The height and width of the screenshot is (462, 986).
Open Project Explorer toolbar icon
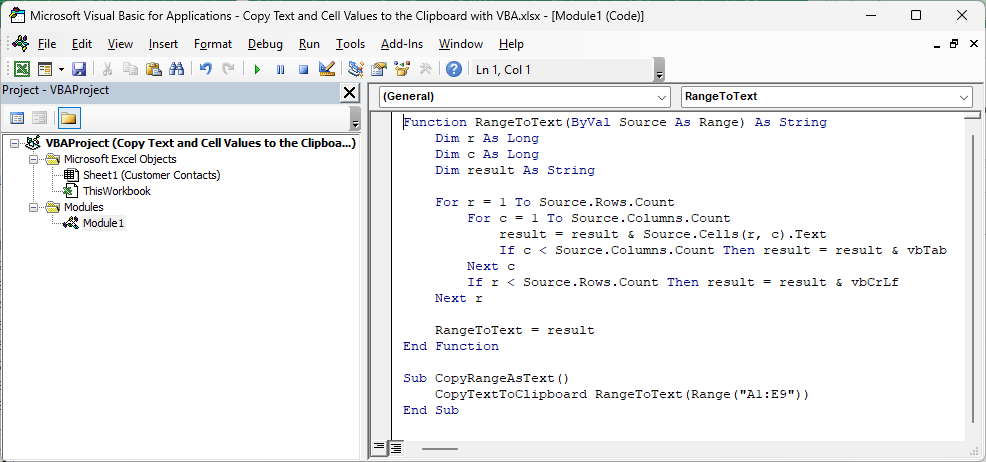pyautogui.click(x=355, y=69)
